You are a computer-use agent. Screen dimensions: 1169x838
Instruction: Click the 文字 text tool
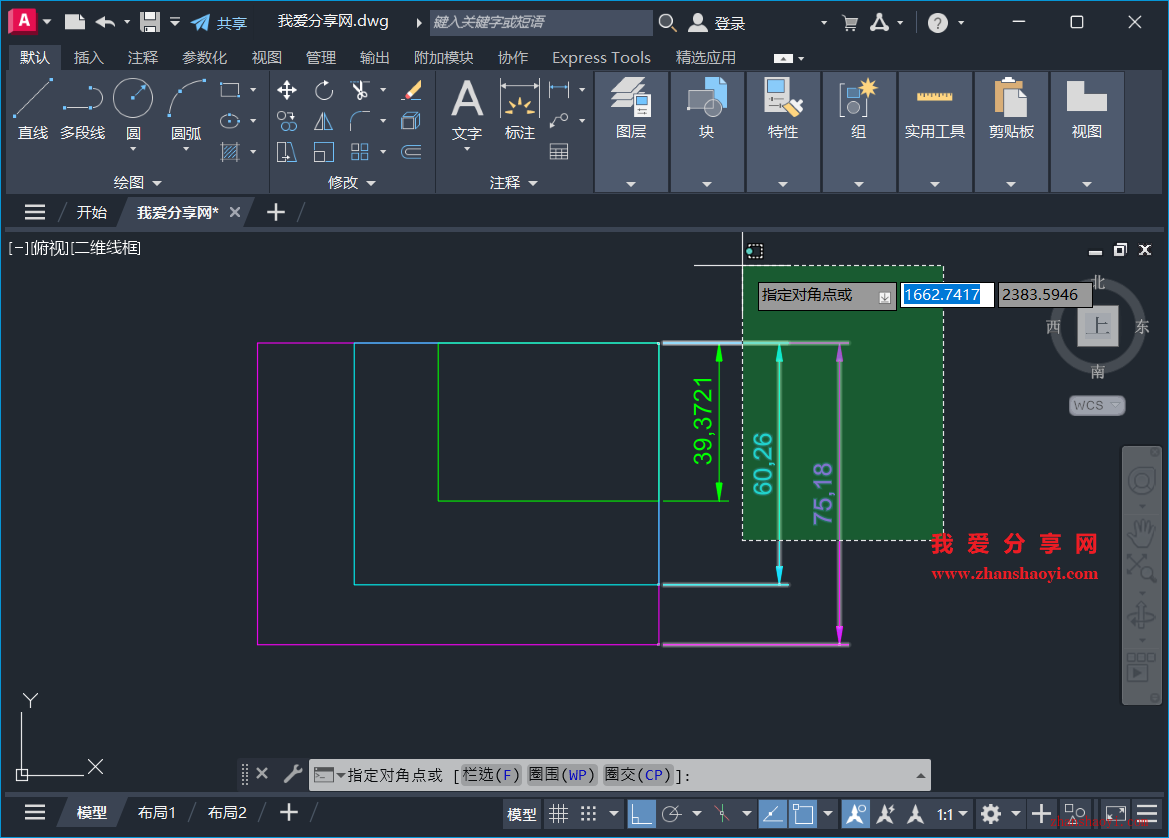pos(467,110)
